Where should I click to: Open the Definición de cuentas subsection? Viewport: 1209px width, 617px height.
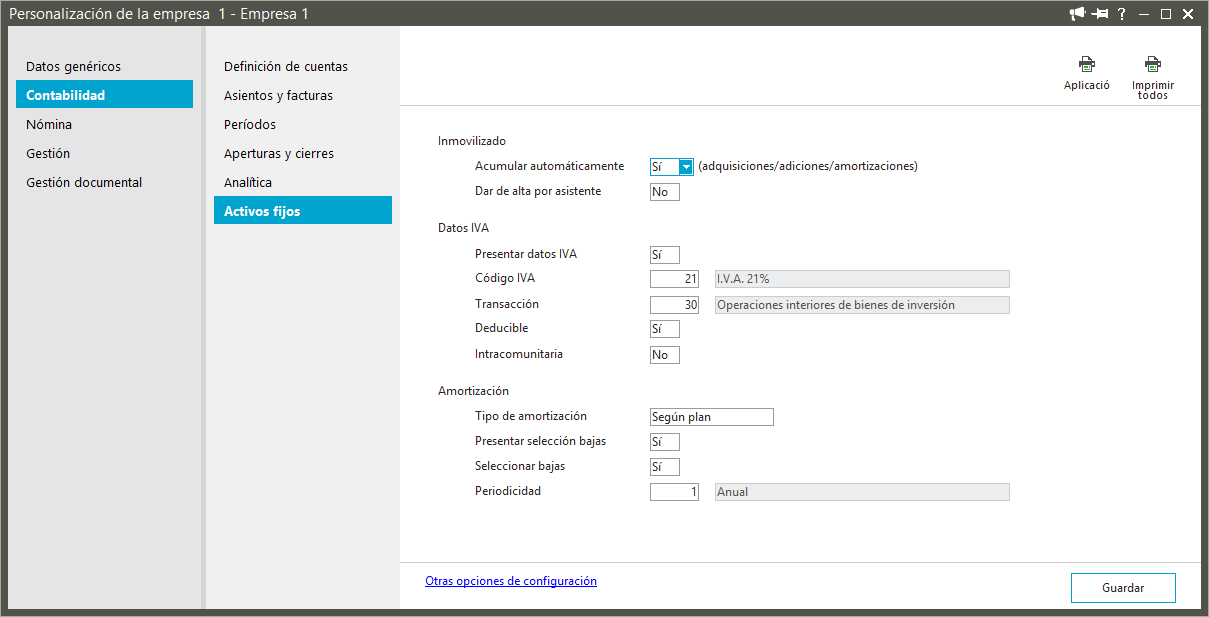pos(286,66)
